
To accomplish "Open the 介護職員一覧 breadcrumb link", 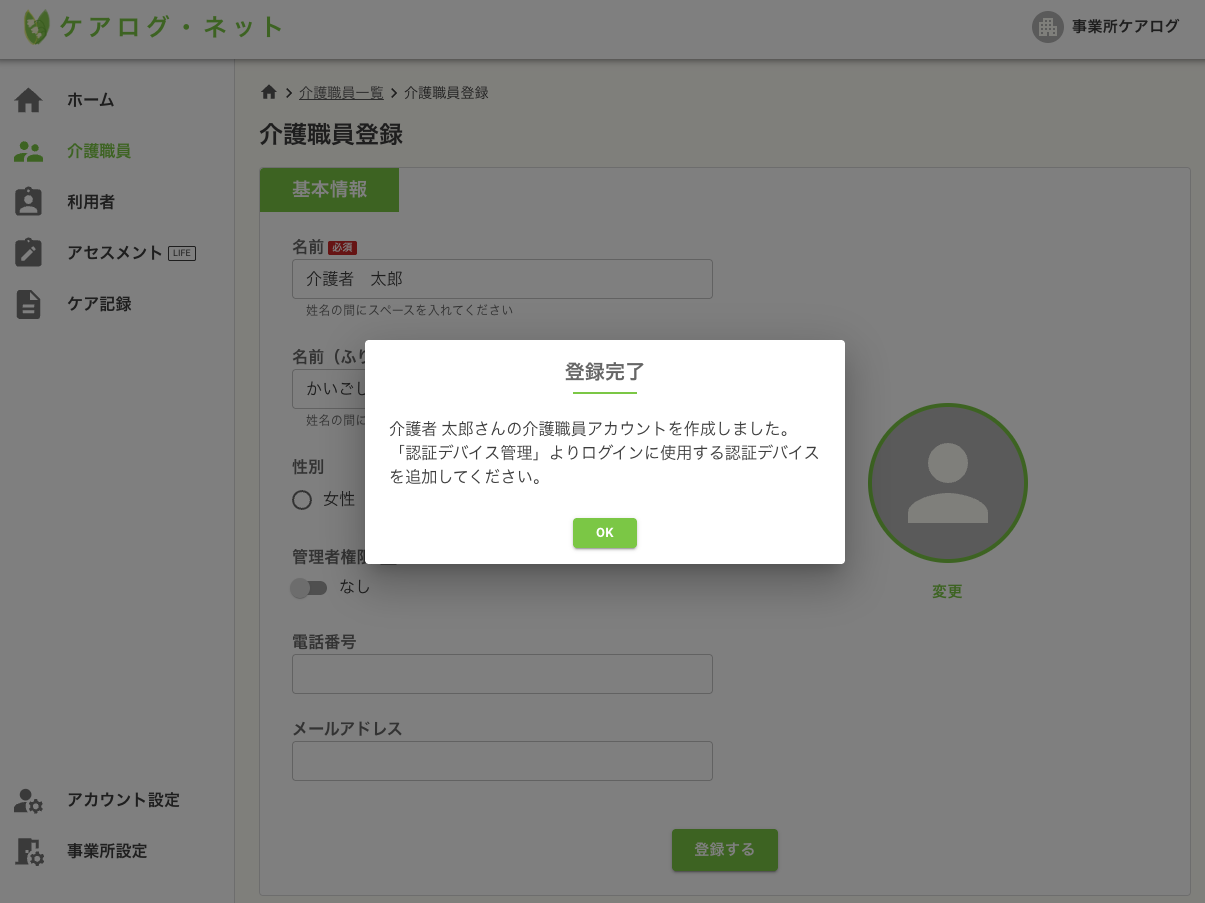I will [341, 92].
